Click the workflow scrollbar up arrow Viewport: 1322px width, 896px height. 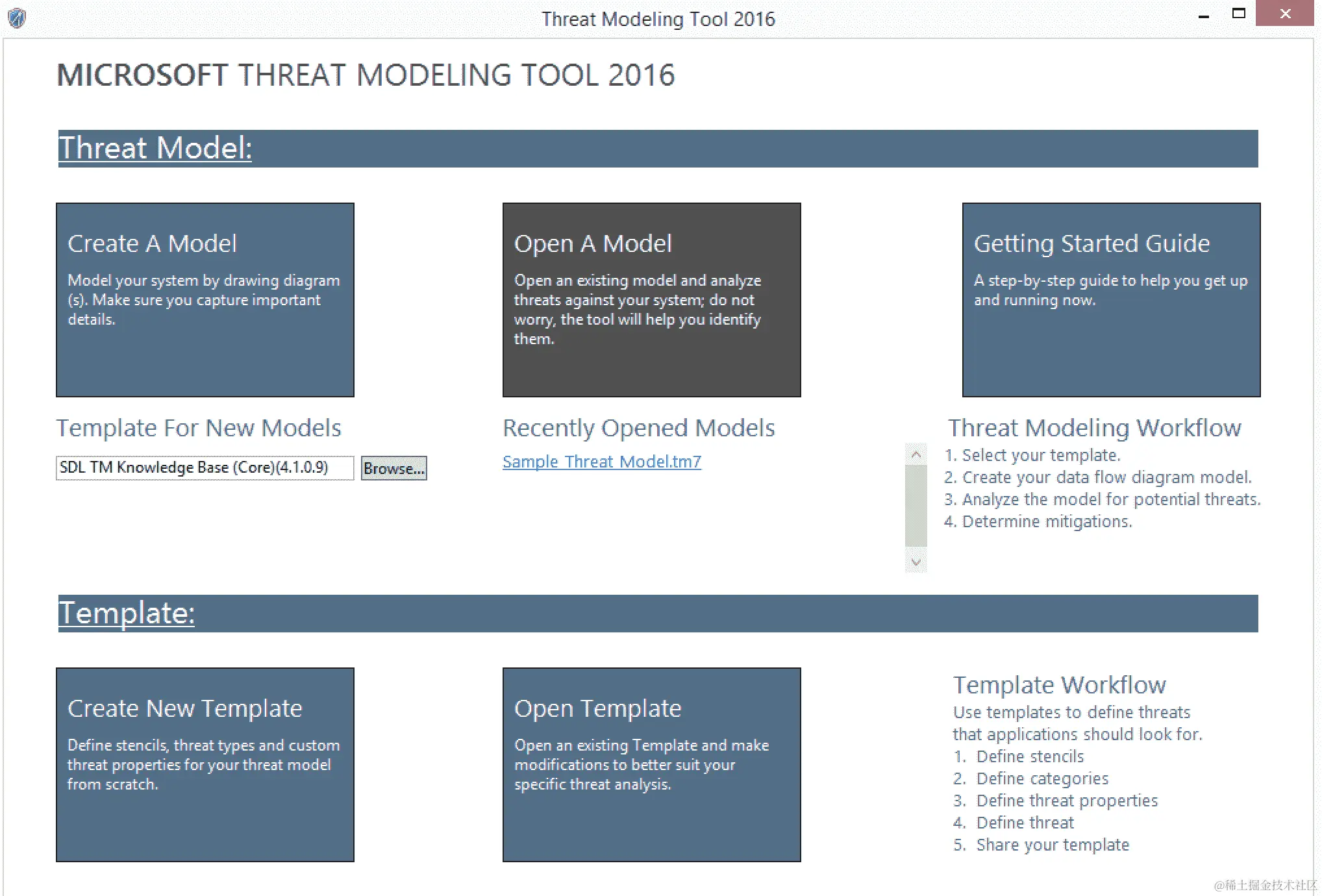pyautogui.click(x=916, y=454)
